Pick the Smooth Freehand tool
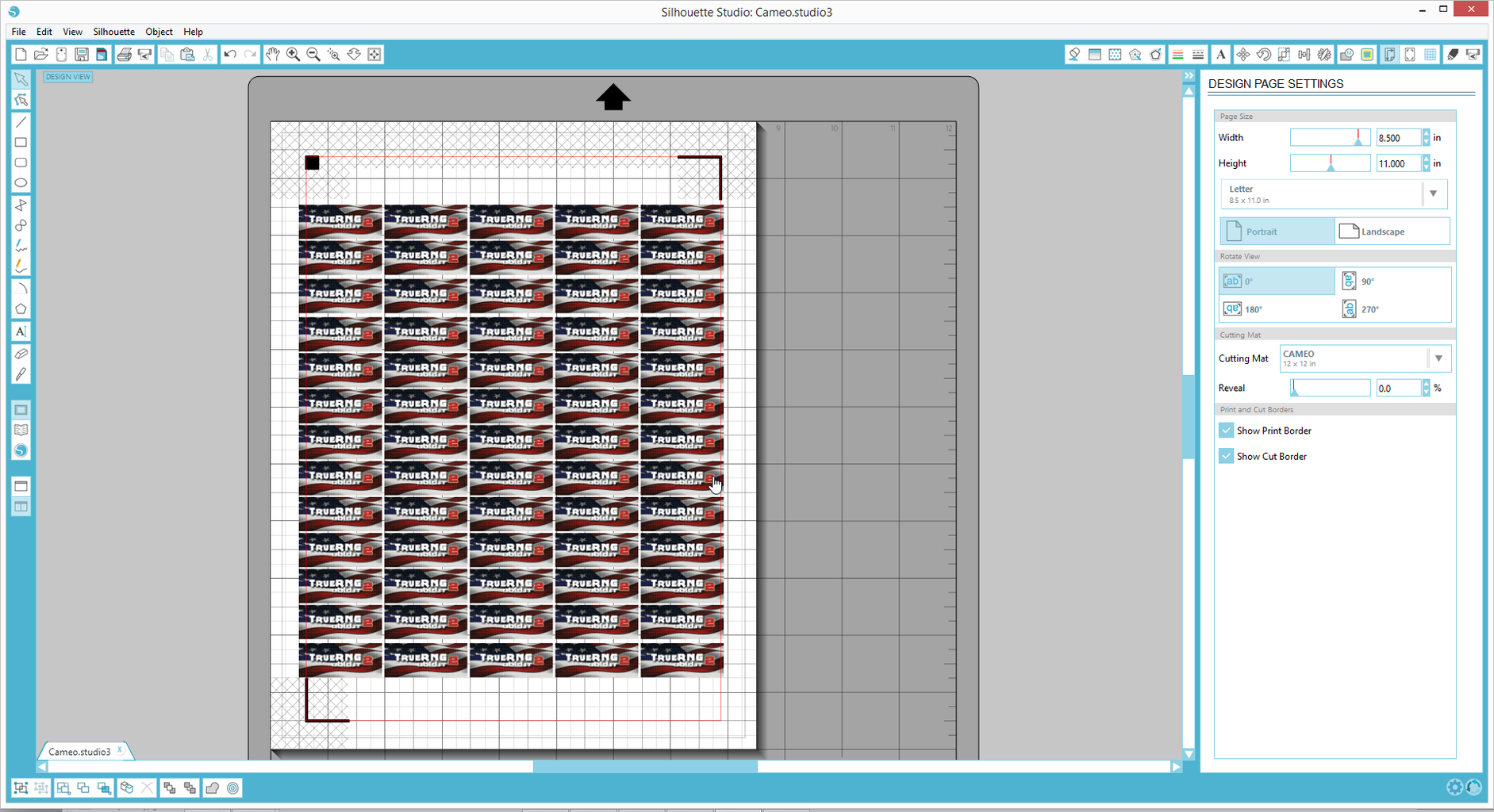This screenshot has width=1494, height=812. 21,266
